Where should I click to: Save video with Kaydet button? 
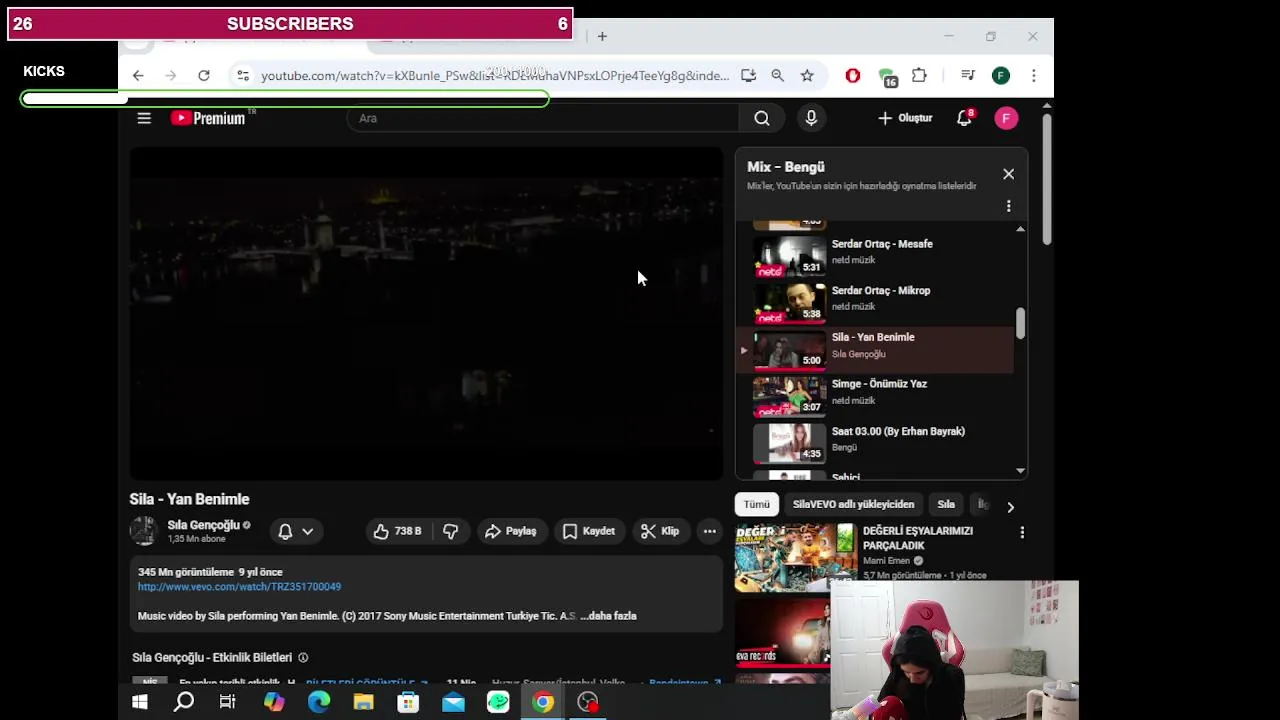coord(588,531)
